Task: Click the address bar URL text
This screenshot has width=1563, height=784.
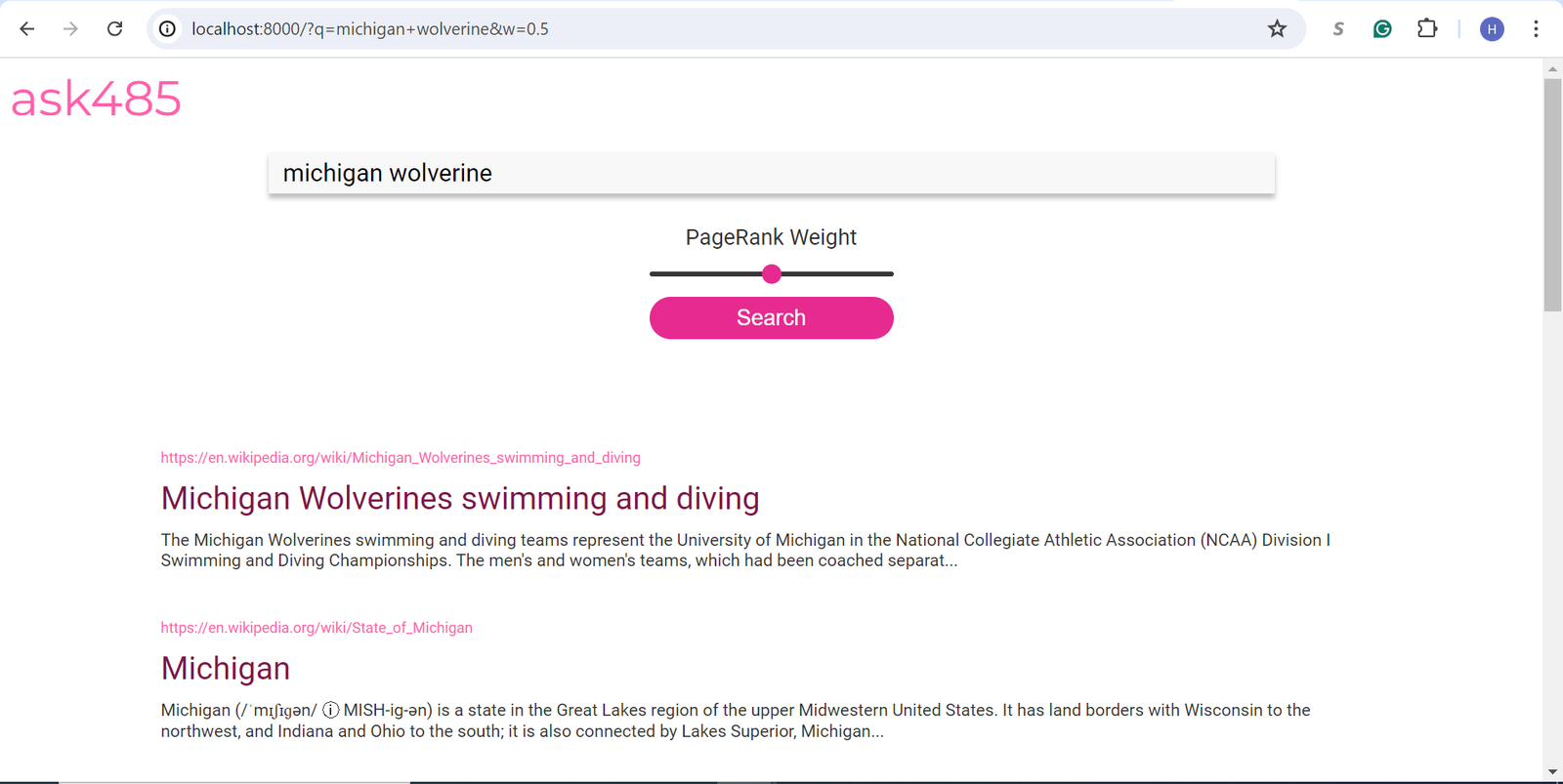Action: coord(369,29)
